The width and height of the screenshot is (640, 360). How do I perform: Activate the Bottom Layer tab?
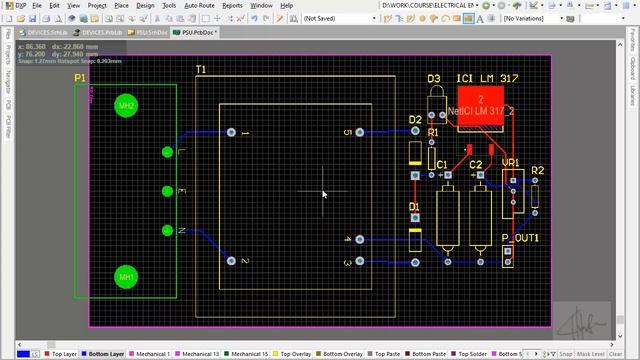pyautogui.click(x=102, y=354)
